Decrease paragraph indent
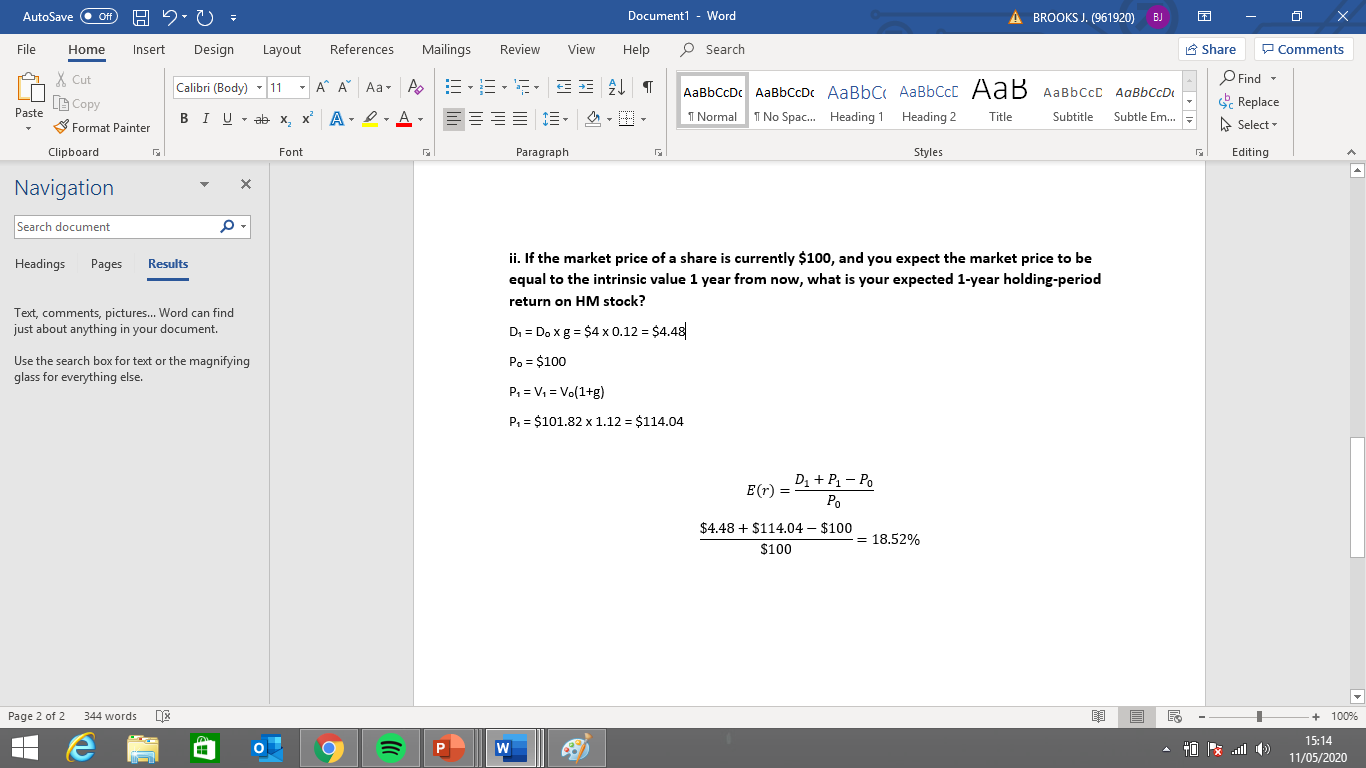The height and width of the screenshot is (768, 1366). [x=563, y=88]
